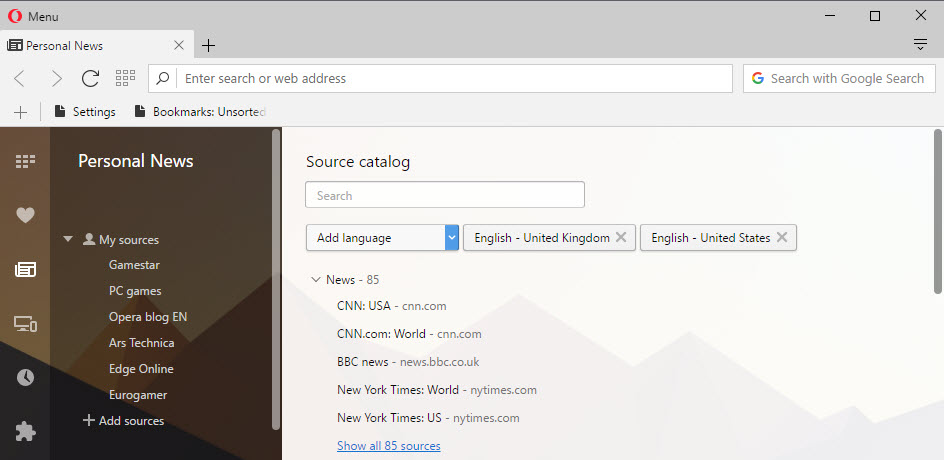The height and width of the screenshot is (460, 944).
Task: Select My sources heading
Action: (x=129, y=240)
